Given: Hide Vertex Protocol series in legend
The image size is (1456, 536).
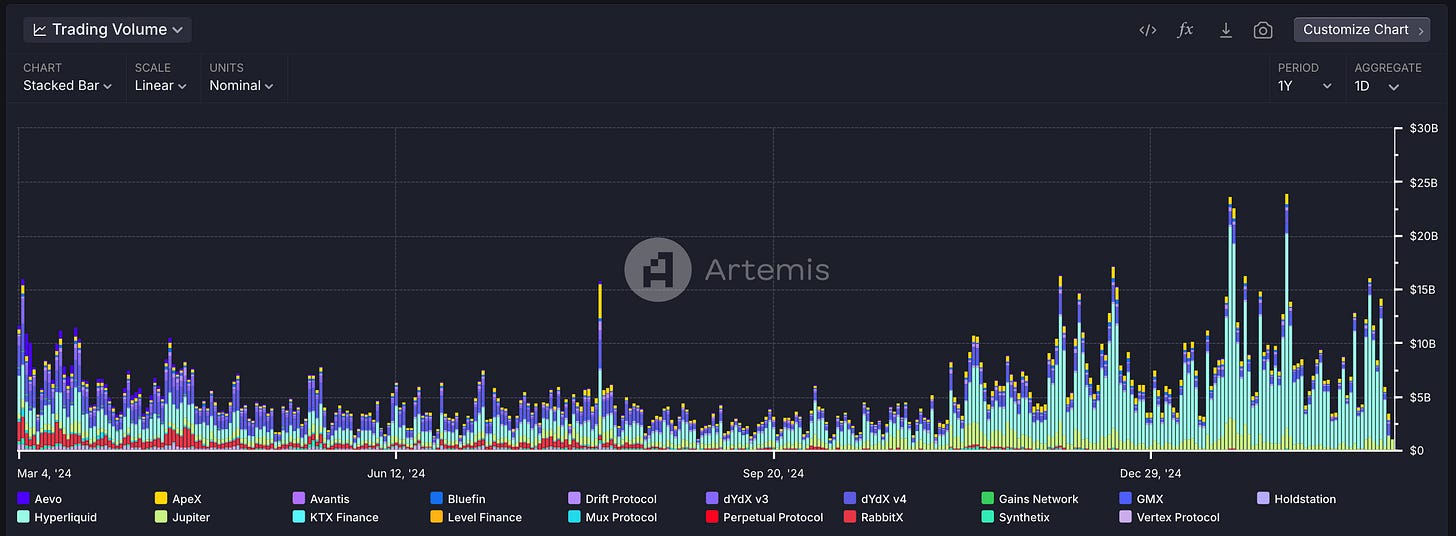Looking at the screenshot, I should point(1169,518).
